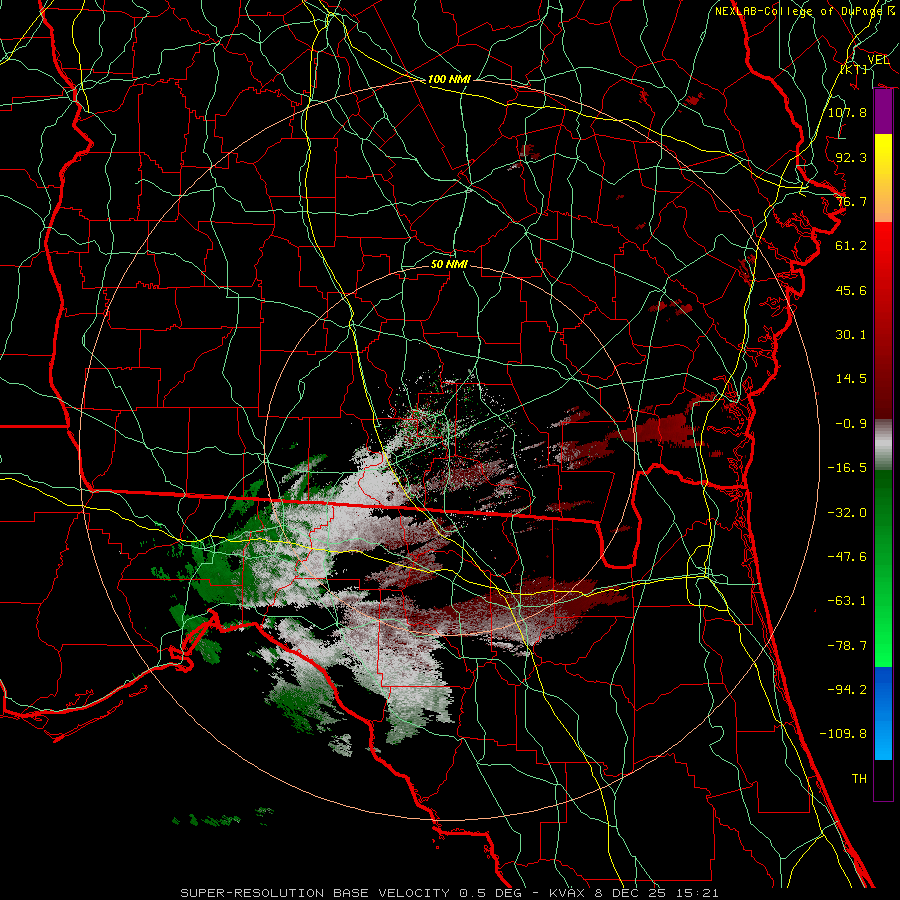This screenshot has width=900, height=900.
Task: Click the 76.7 legend value
Action: point(851,201)
